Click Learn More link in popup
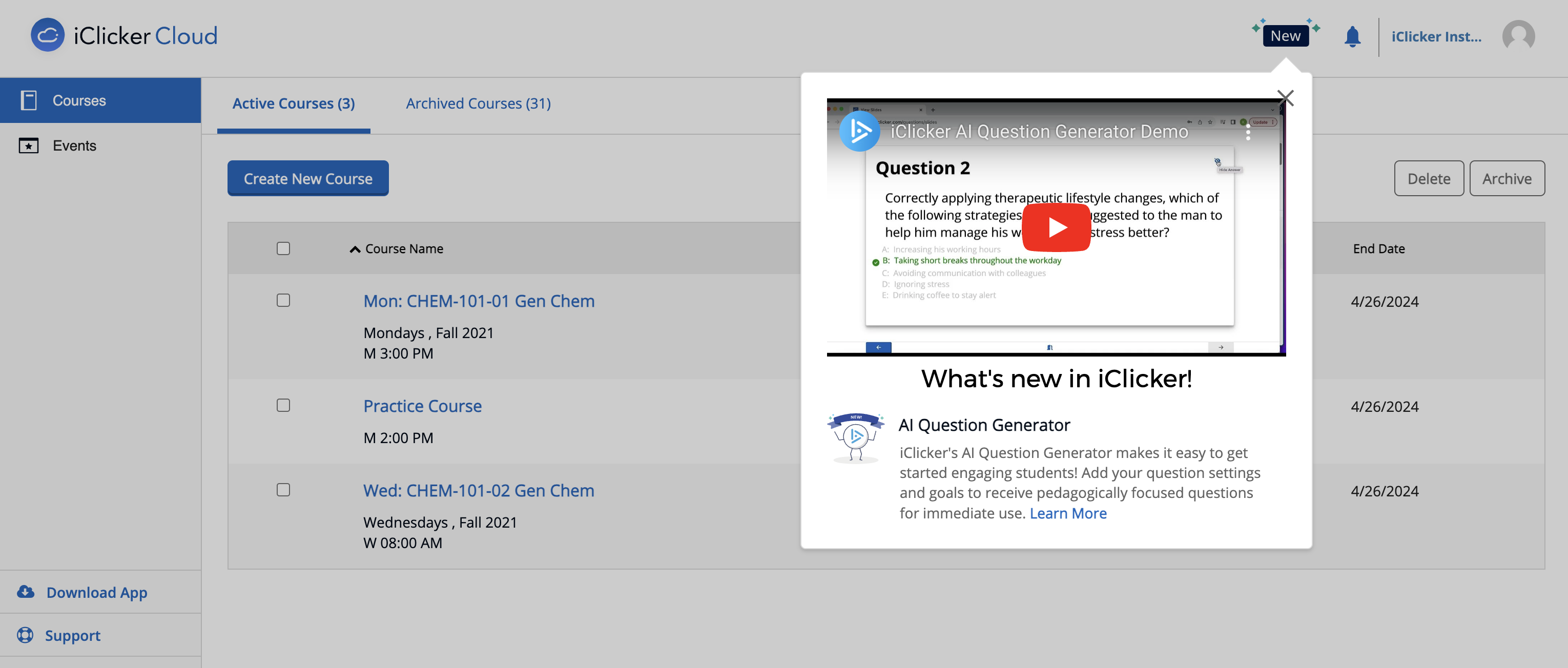This screenshot has width=1568, height=668. (x=1068, y=513)
